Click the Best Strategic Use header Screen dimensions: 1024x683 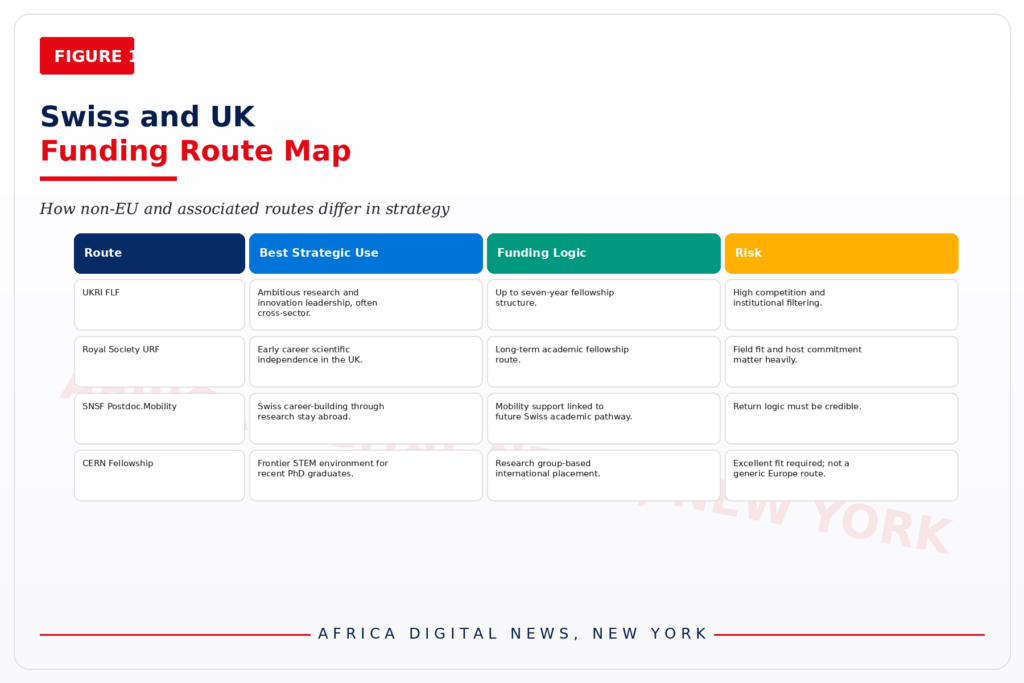(x=366, y=253)
